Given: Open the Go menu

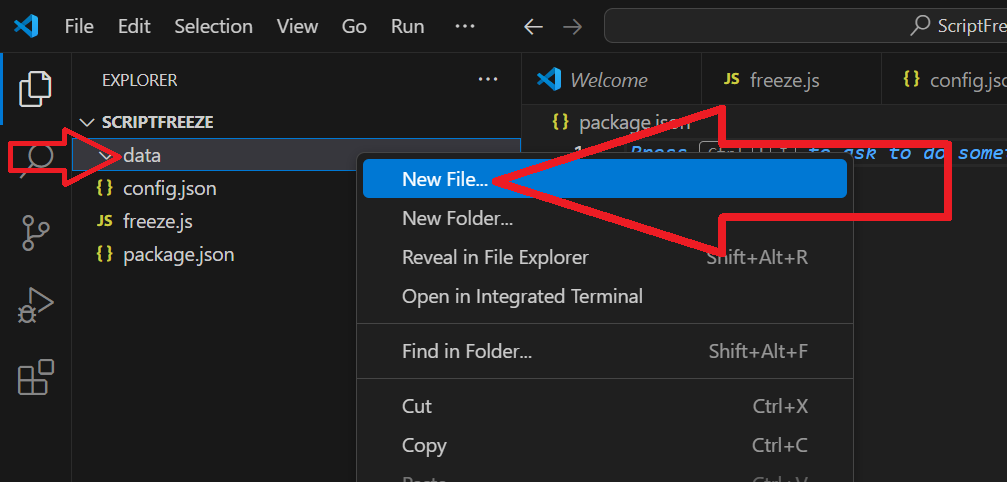Looking at the screenshot, I should coord(354,26).
